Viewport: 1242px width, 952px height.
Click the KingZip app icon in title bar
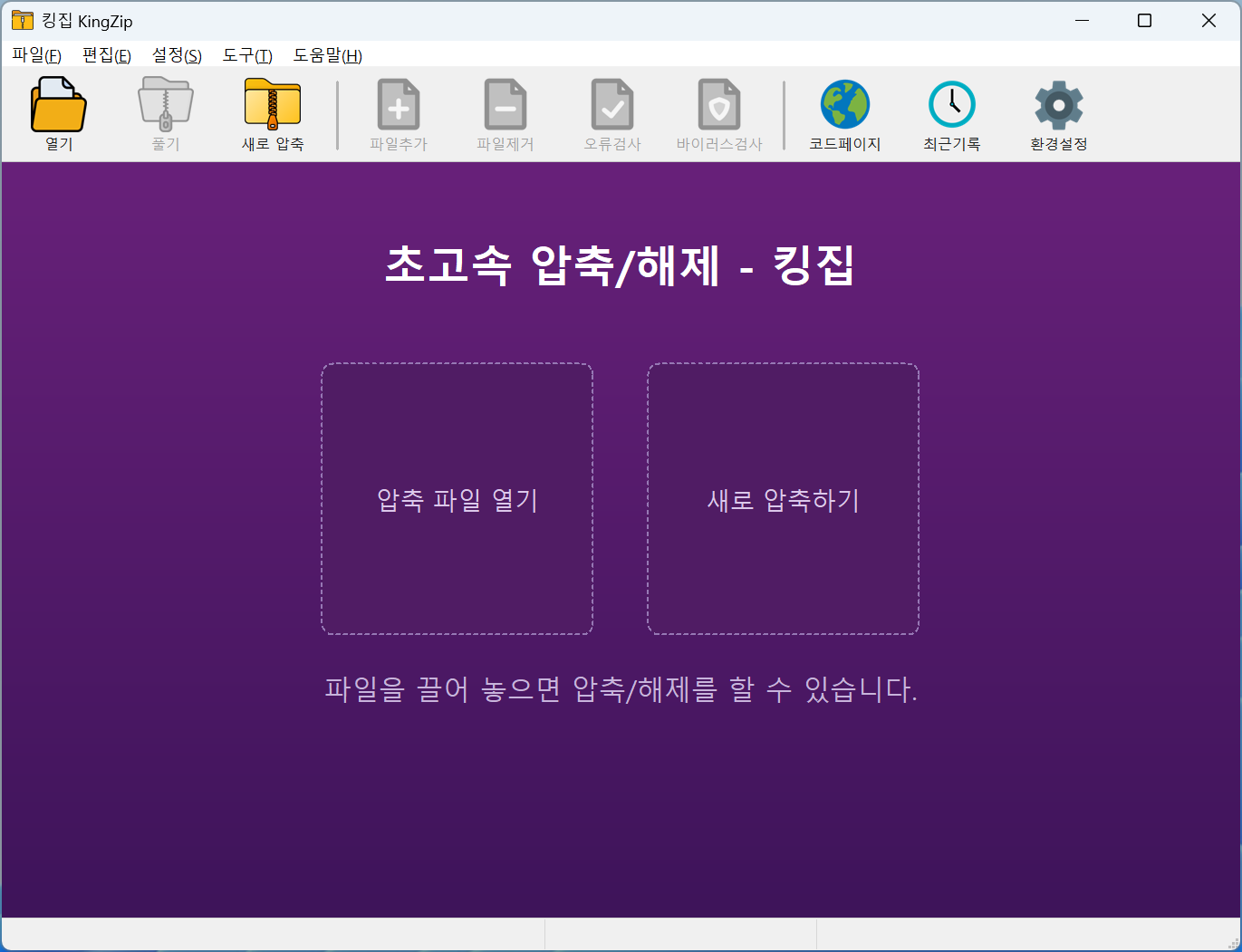[22, 20]
